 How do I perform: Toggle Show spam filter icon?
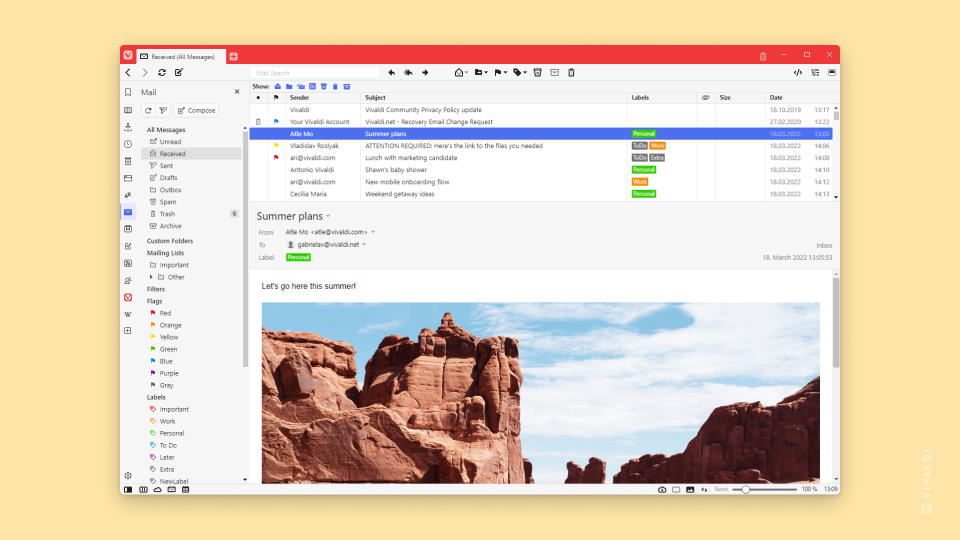324,87
